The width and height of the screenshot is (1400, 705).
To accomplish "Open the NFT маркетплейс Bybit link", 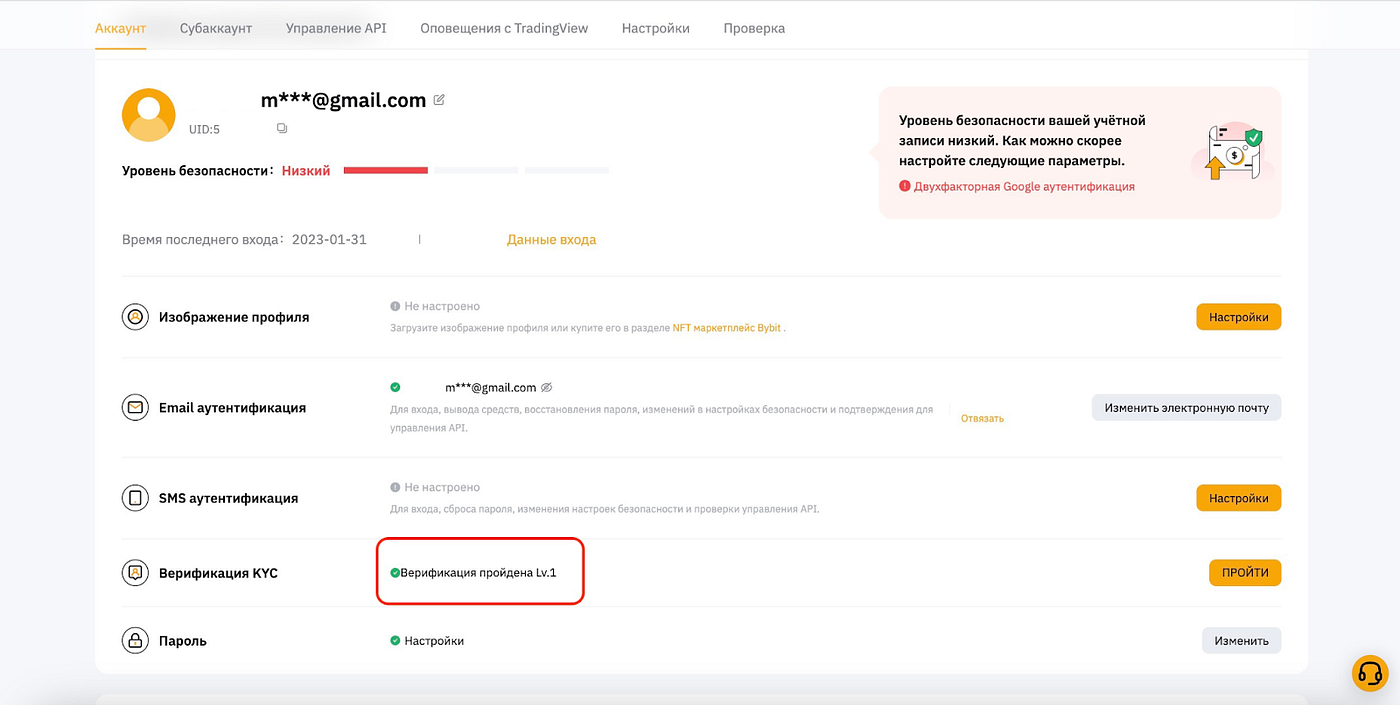I will pos(726,327).
